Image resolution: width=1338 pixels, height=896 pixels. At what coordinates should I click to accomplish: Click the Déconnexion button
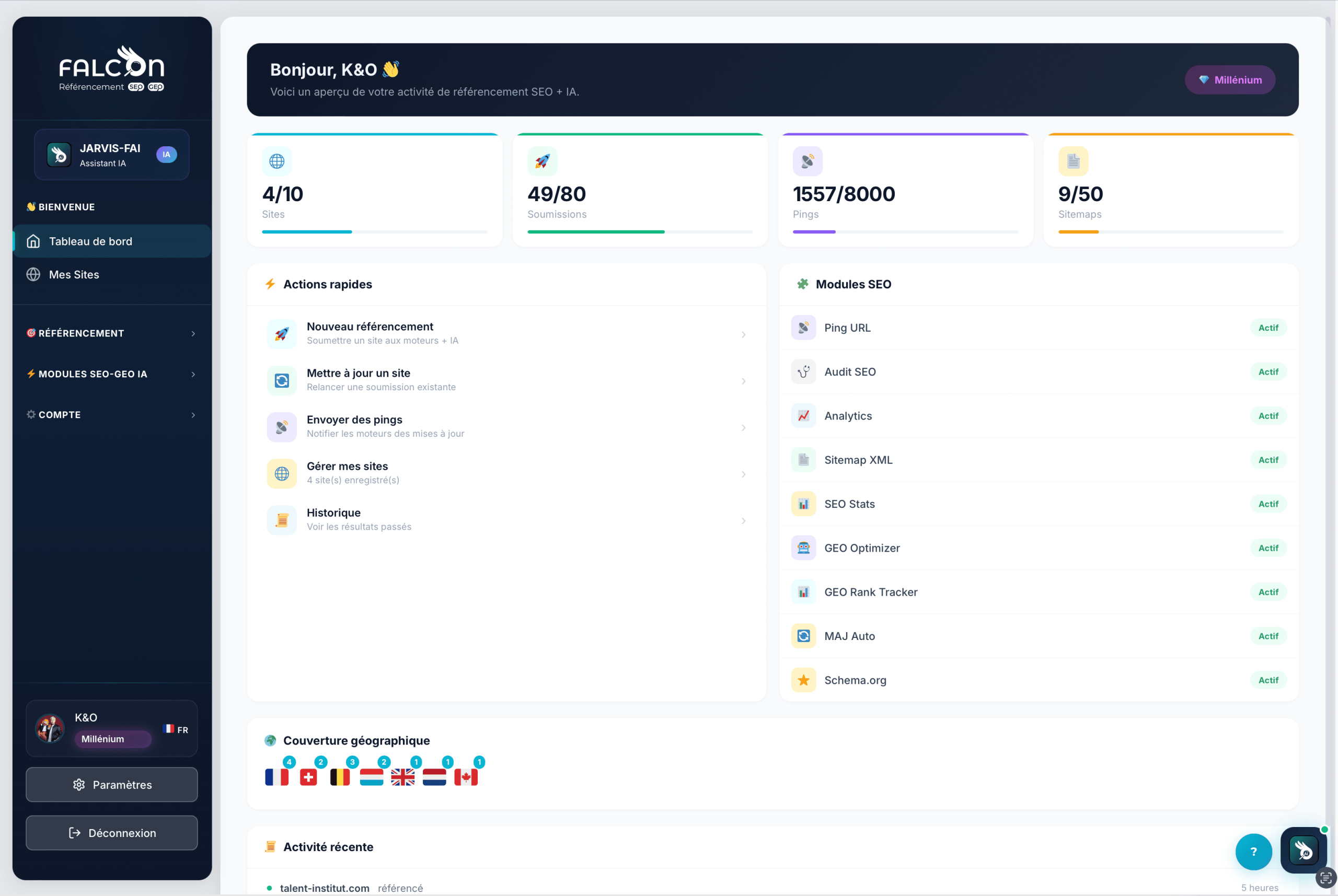112,833
